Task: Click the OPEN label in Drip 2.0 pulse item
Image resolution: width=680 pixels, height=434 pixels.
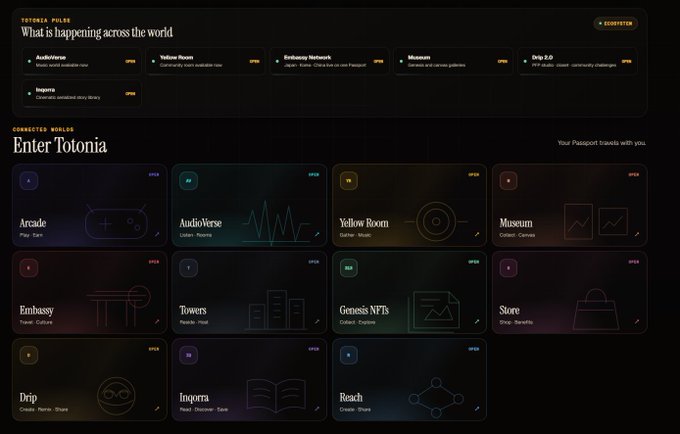Action: click(626, 61)
